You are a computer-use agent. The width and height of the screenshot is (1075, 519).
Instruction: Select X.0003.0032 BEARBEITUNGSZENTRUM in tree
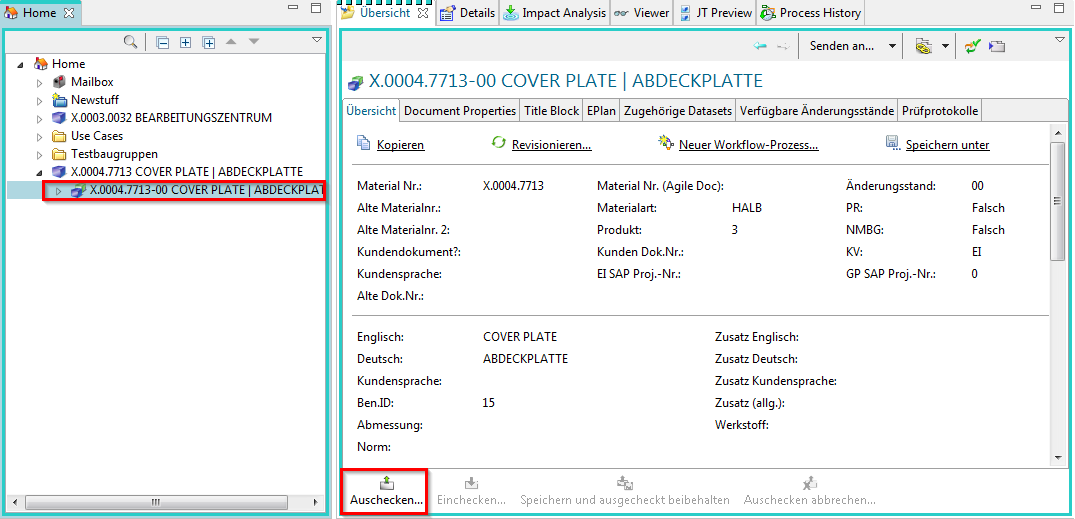(x=171, y=118)
